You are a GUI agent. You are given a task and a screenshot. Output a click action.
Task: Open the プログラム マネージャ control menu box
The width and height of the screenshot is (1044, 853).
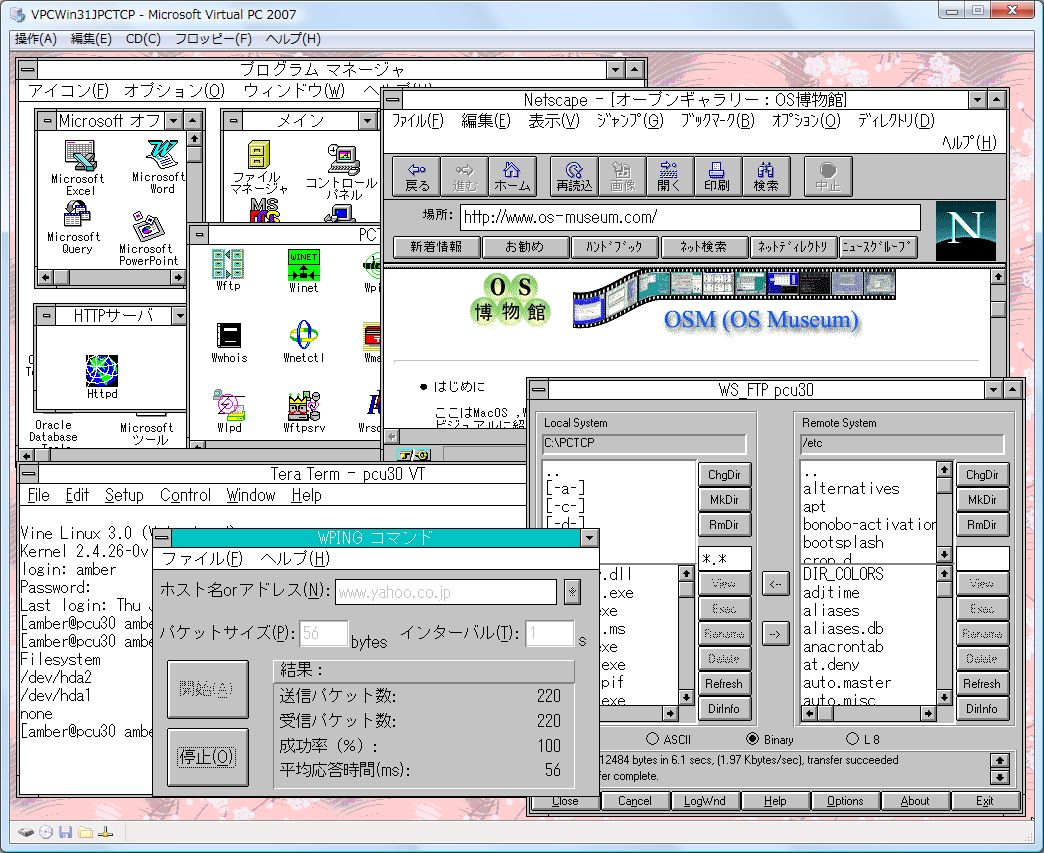click(27, 69)
